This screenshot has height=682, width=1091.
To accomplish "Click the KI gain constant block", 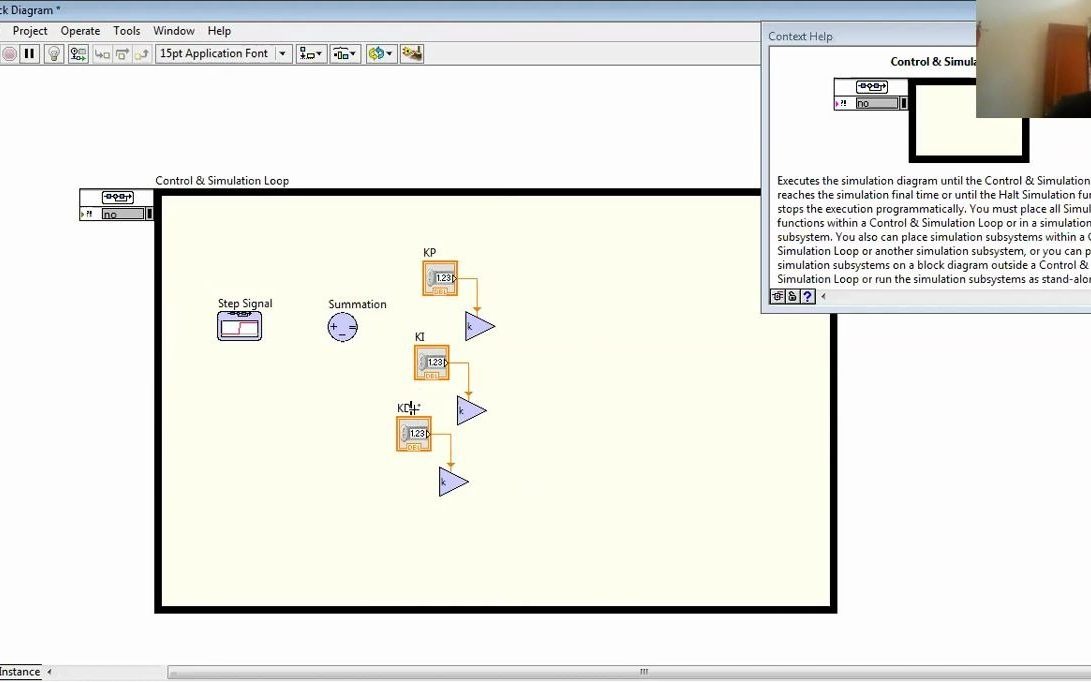I will [x=431, y=362].
